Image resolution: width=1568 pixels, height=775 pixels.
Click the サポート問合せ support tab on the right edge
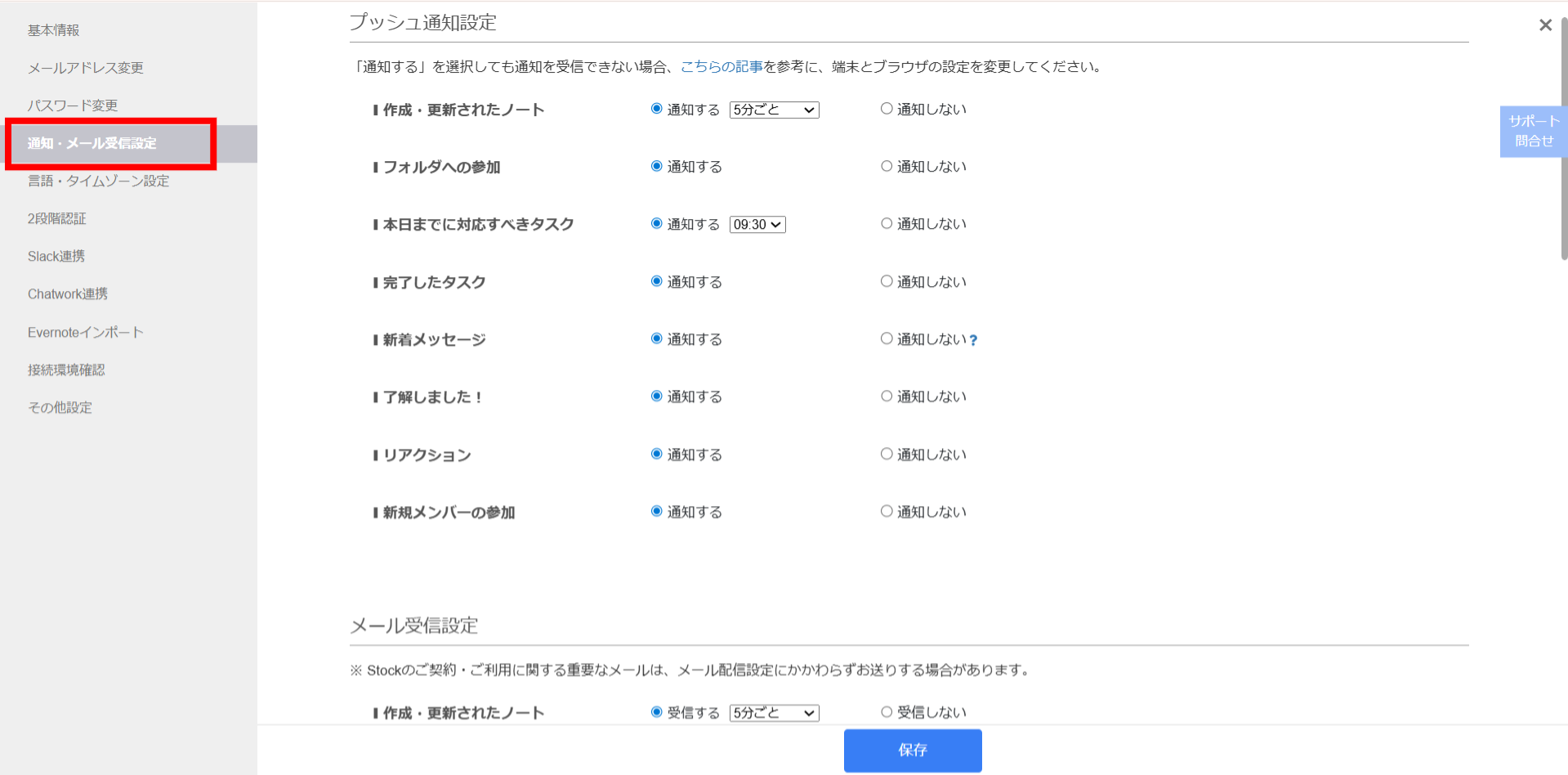pos(1531,131)
